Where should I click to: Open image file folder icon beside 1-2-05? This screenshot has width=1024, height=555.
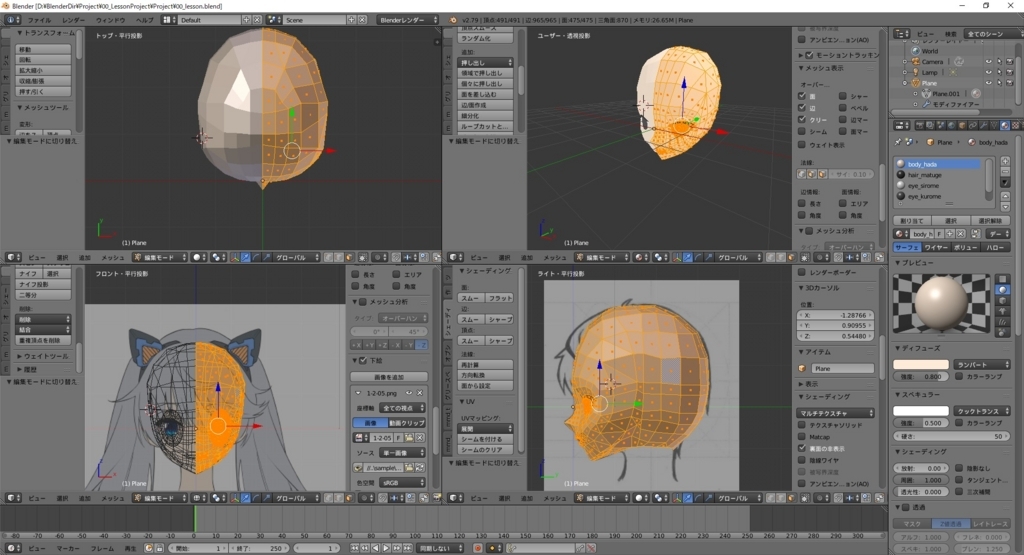409,437
